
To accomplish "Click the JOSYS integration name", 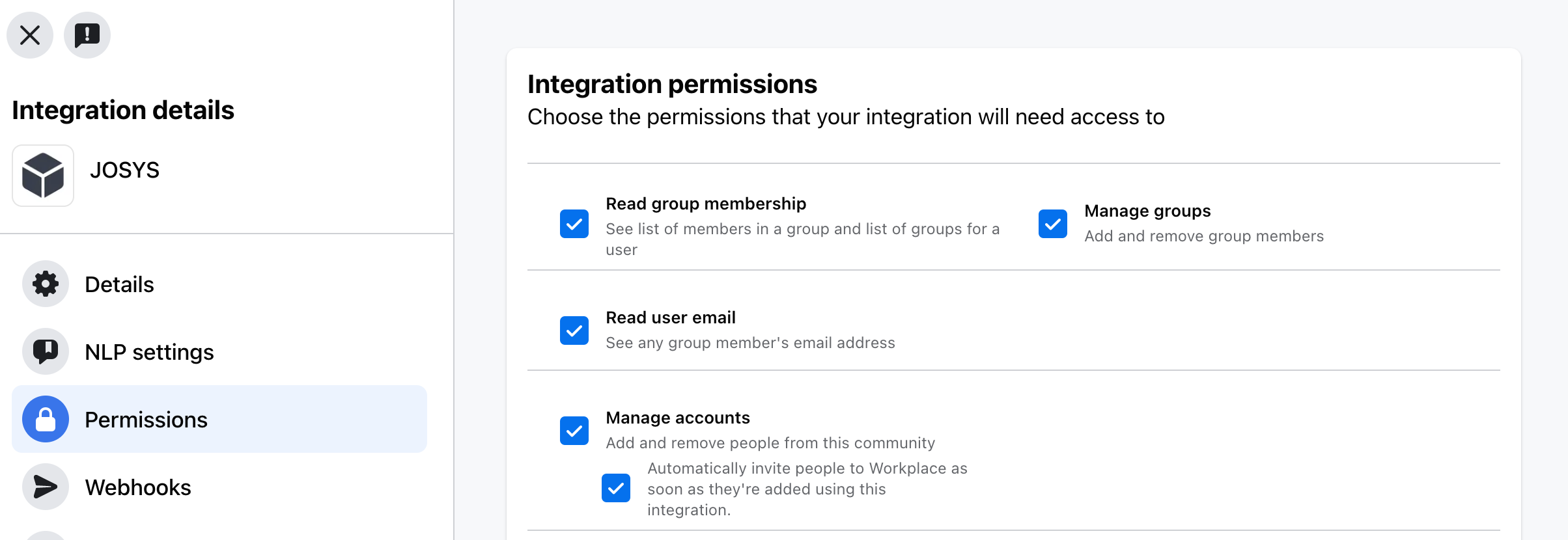I will (124, 170).
